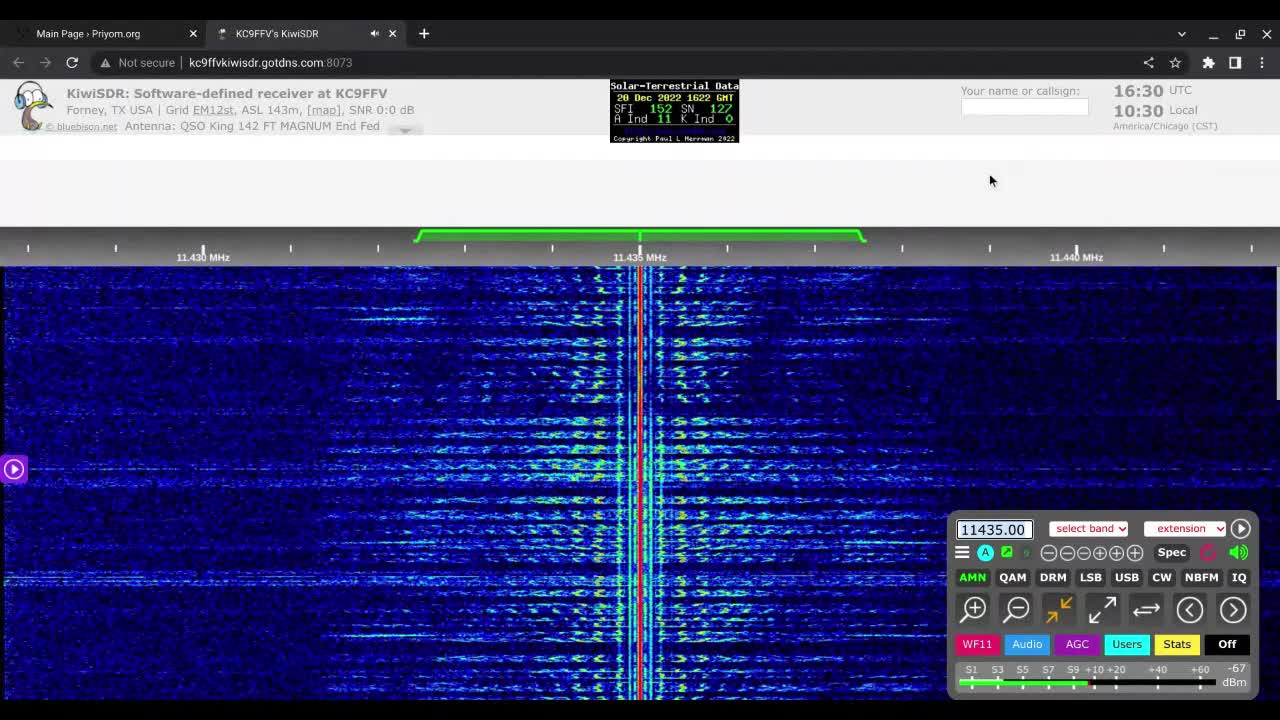1280x720 pixels.
Task: Click the frequency field showing 11435.00
Action: tap(993, 529)
